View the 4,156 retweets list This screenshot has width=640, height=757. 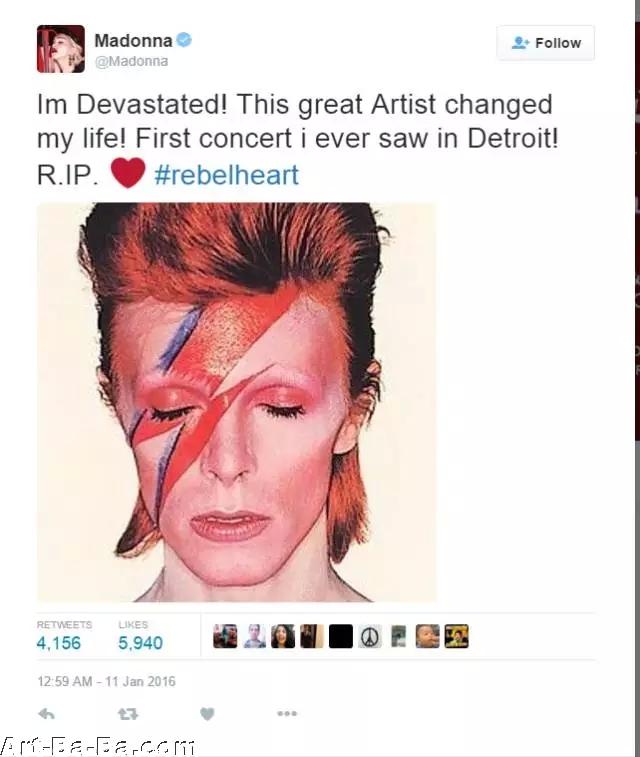pos(59,643)
